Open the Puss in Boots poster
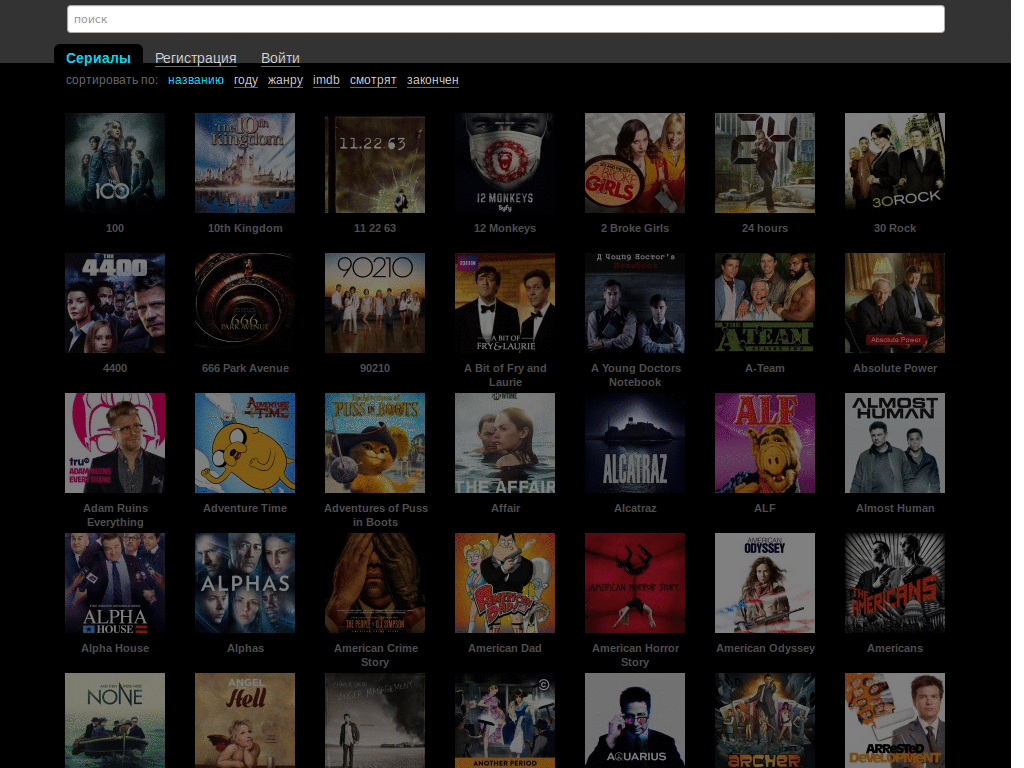 click(x=375, y=443)
